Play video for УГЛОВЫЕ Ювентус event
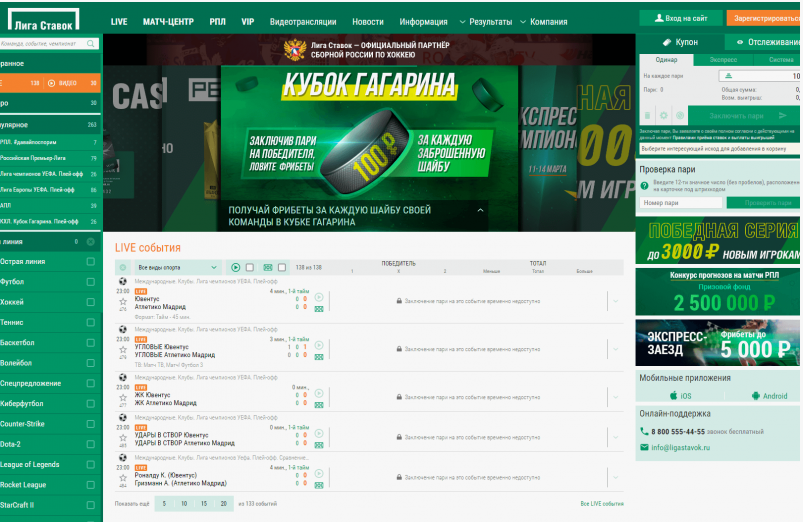The image size is (803, 522). [319, 345]
